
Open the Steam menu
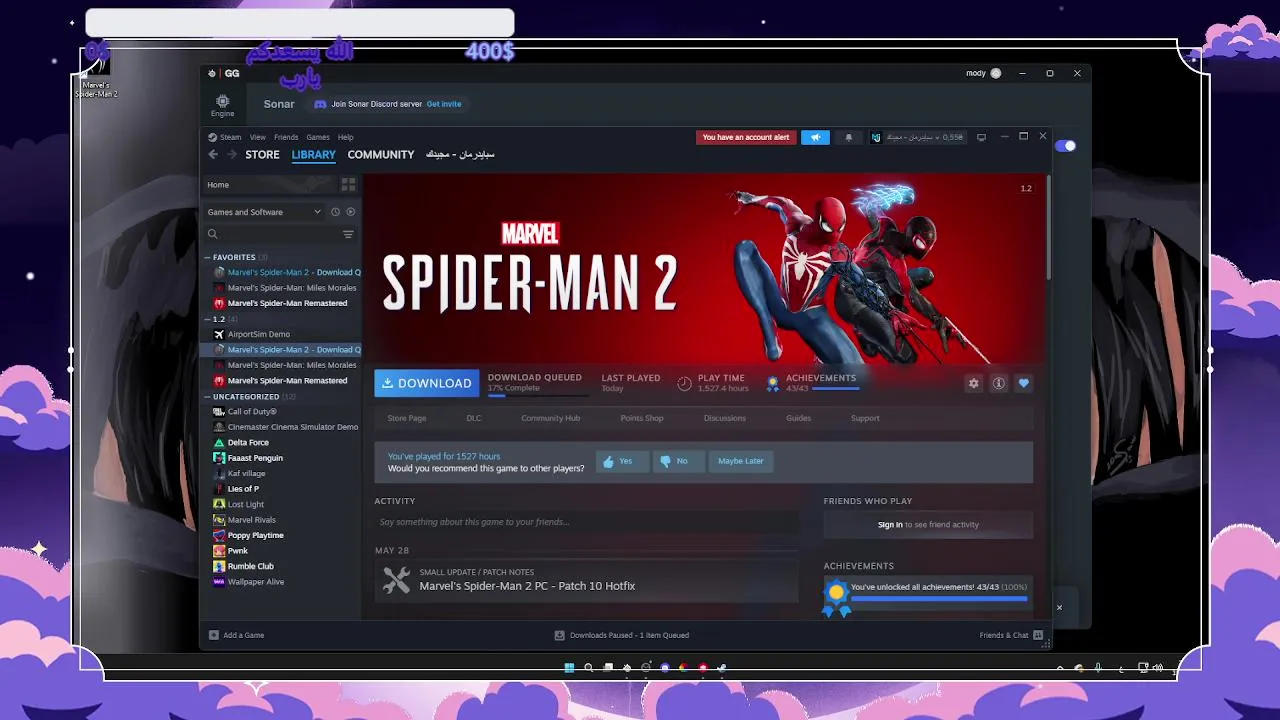pyautogui.click(x=225, y=137)
